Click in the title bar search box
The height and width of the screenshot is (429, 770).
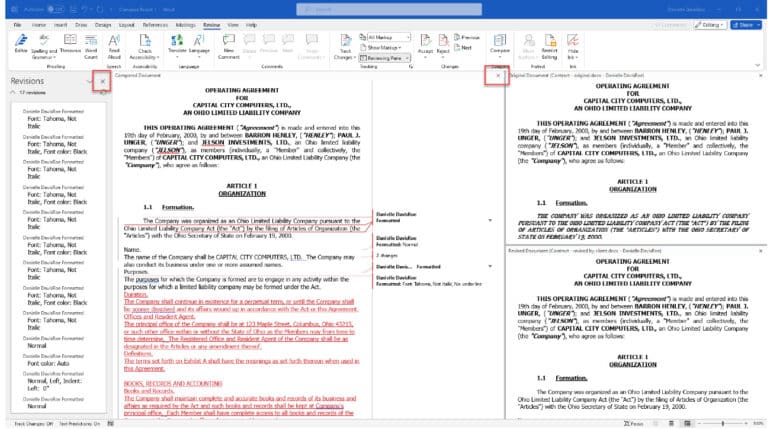tap(389, 9)
